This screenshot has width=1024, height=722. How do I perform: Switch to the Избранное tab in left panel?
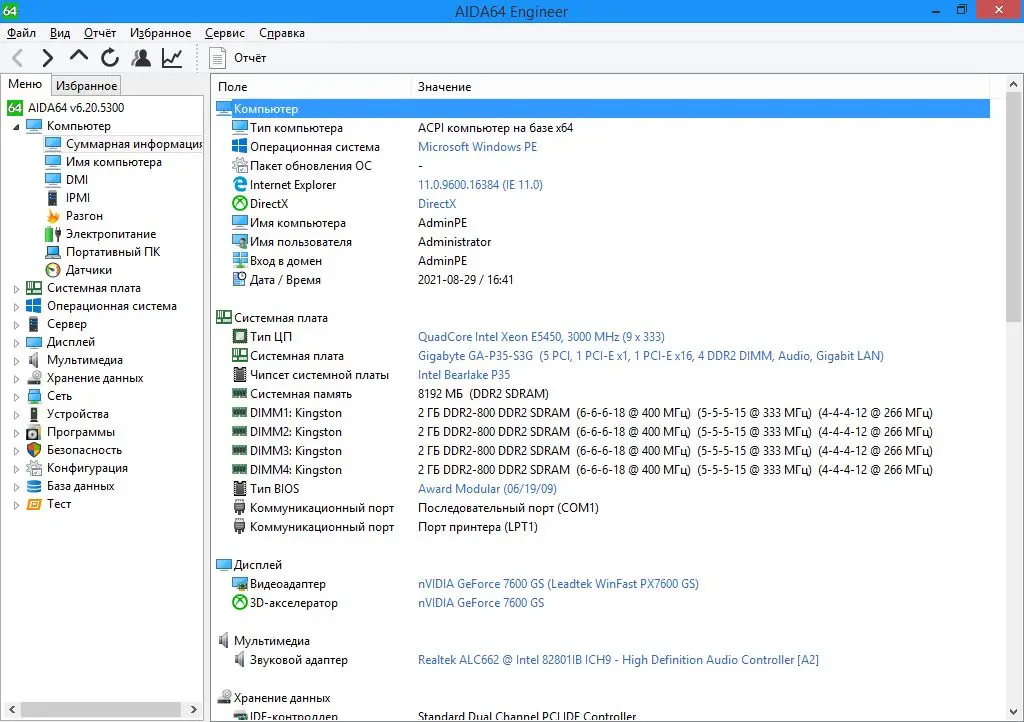pyautogui.click(x=87, y=86)
